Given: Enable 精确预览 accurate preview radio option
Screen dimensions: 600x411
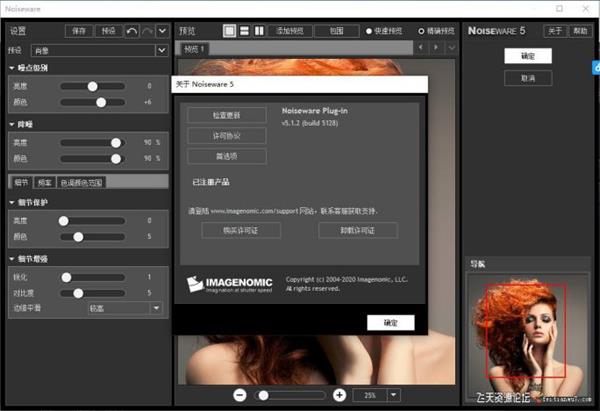Looking at the screenshot, I should 422,31.
